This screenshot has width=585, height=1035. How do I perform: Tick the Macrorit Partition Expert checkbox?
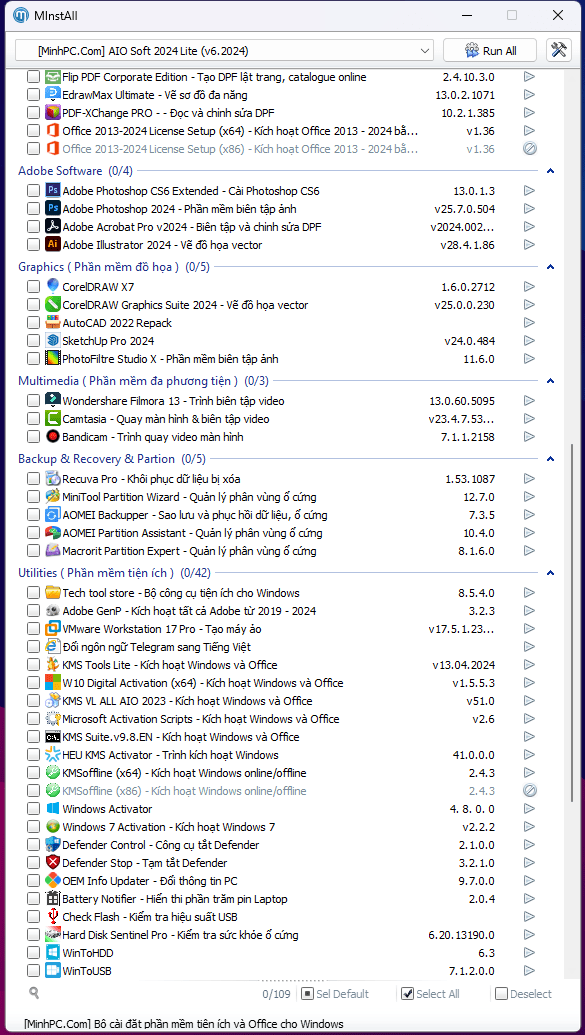[x=33, y=551]
